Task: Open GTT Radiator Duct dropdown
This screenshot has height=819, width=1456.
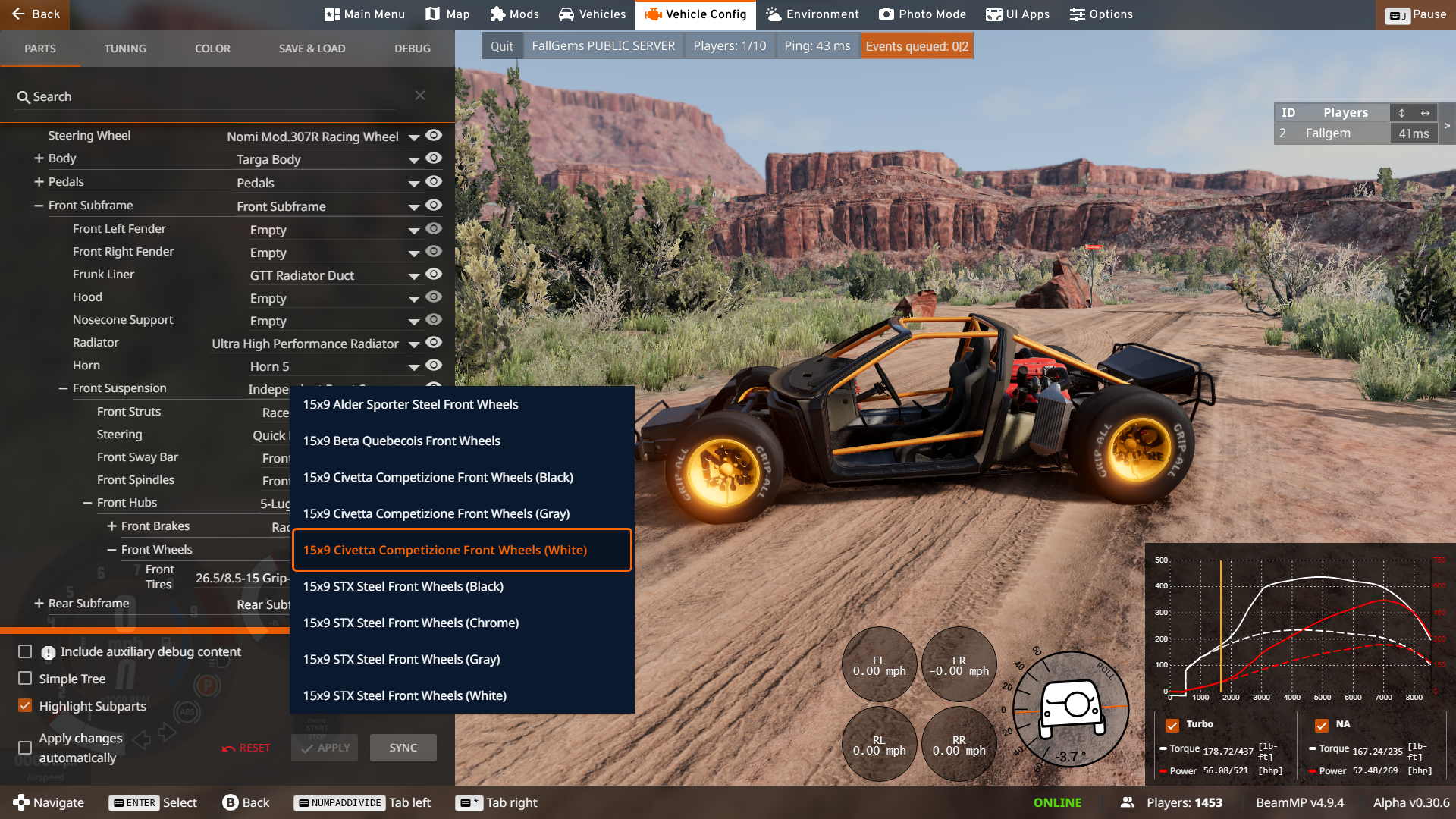Action: [x=334, y=275]
